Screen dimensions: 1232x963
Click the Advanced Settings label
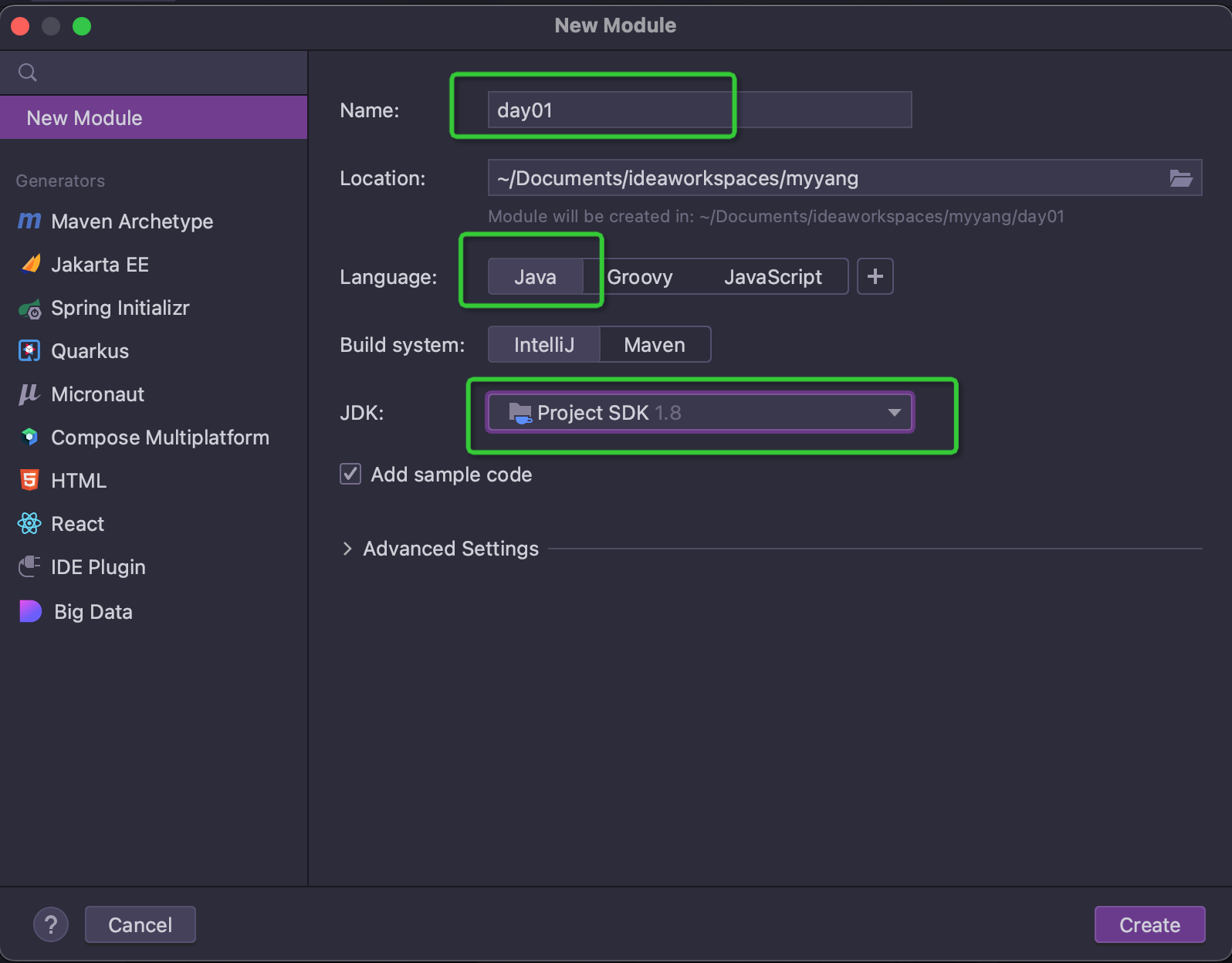[451, 549]
